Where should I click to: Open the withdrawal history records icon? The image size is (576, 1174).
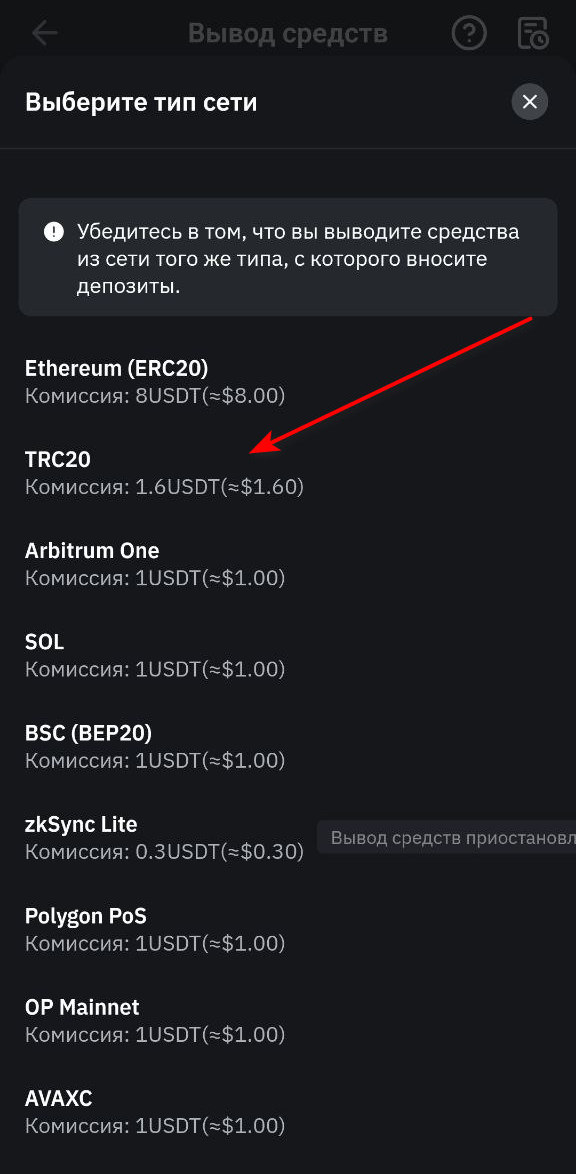[x=532, y=33]
